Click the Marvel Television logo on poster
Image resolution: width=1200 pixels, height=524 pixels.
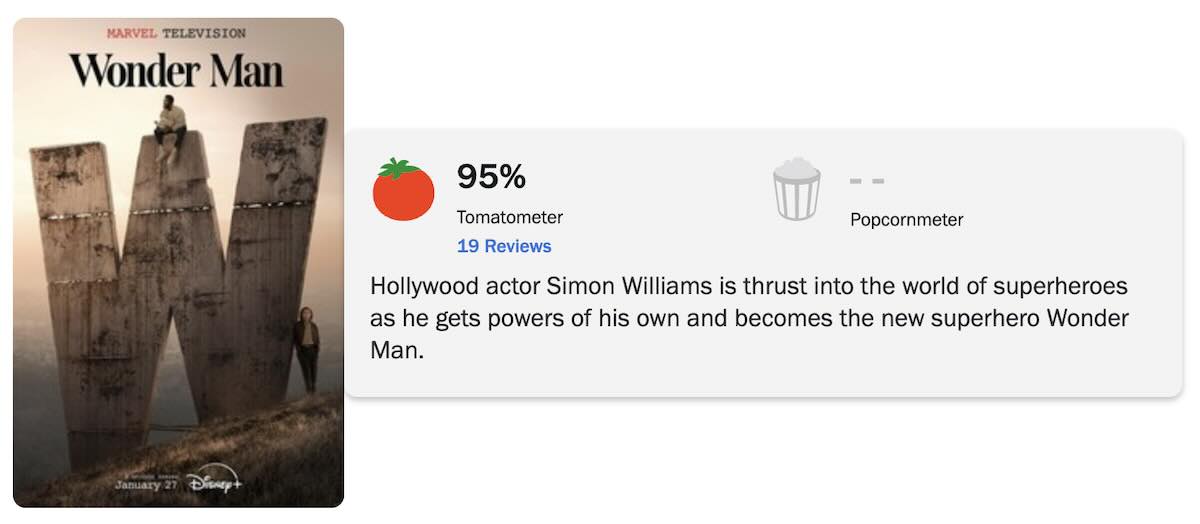(176, 33)
